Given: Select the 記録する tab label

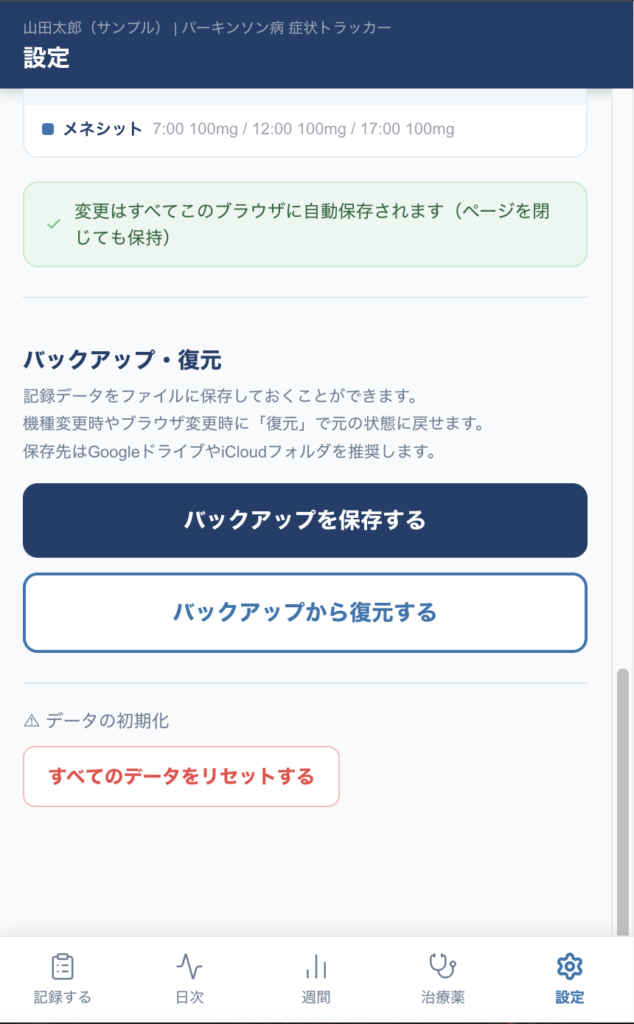Looking at the screenshot, I should pyautogui.click(x=63, y=997).
